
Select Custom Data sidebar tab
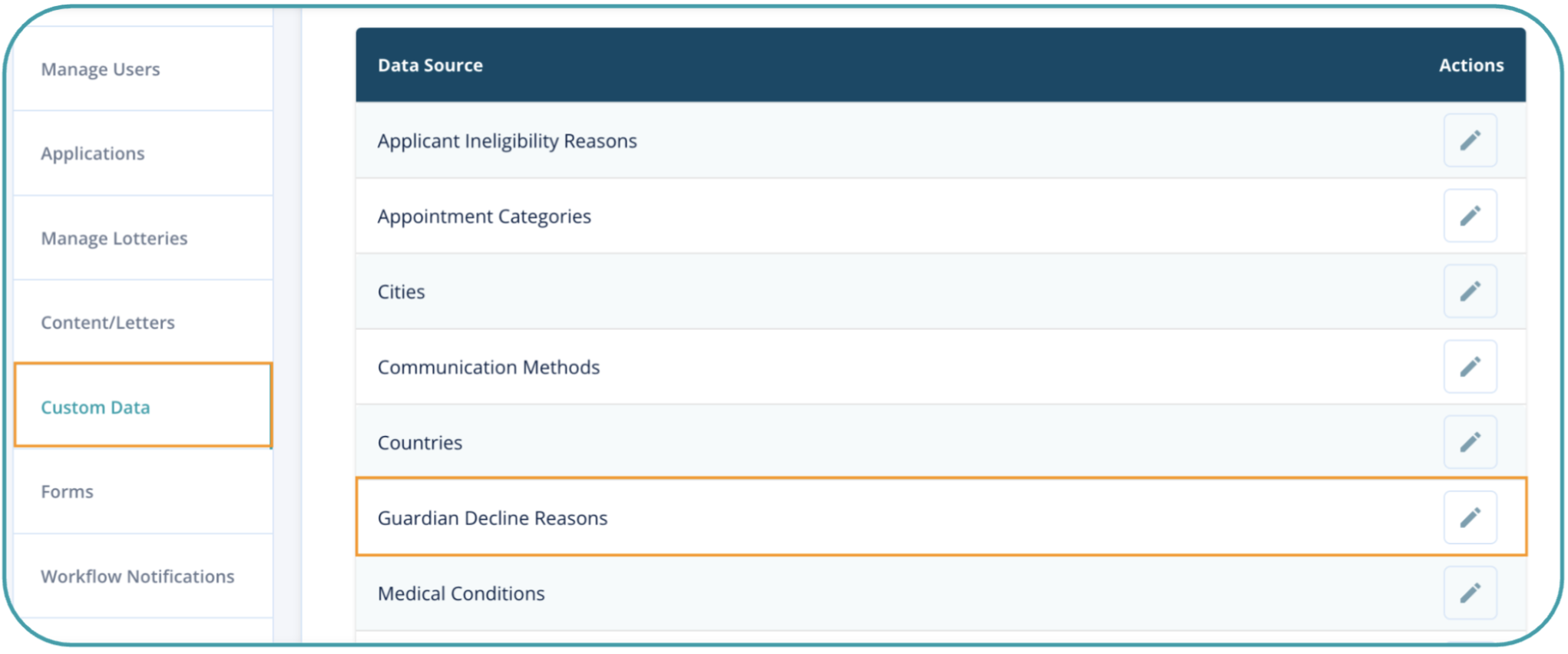(96, 407)
